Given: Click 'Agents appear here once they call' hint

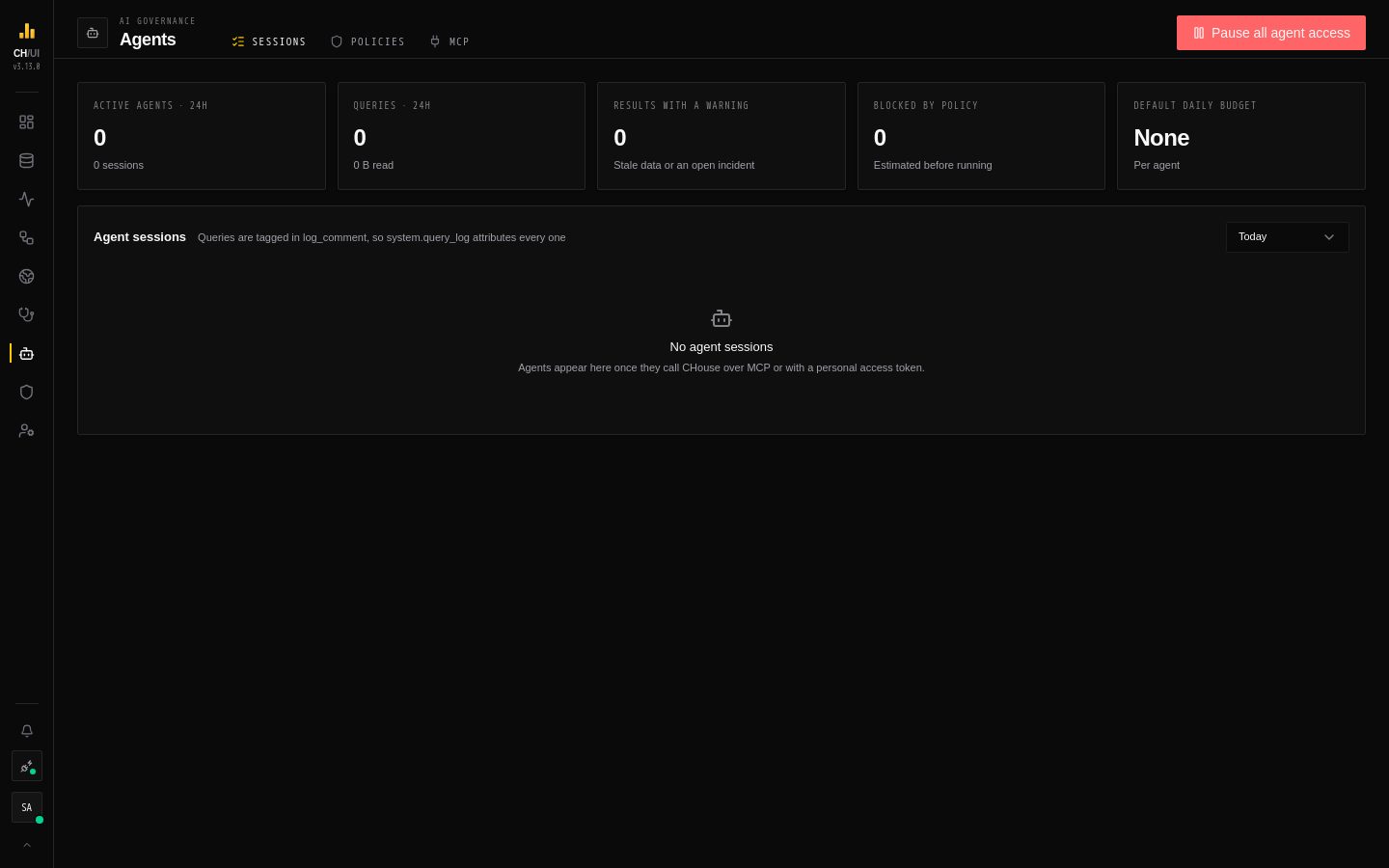Looking at the screenshot, I should [722, 367].
